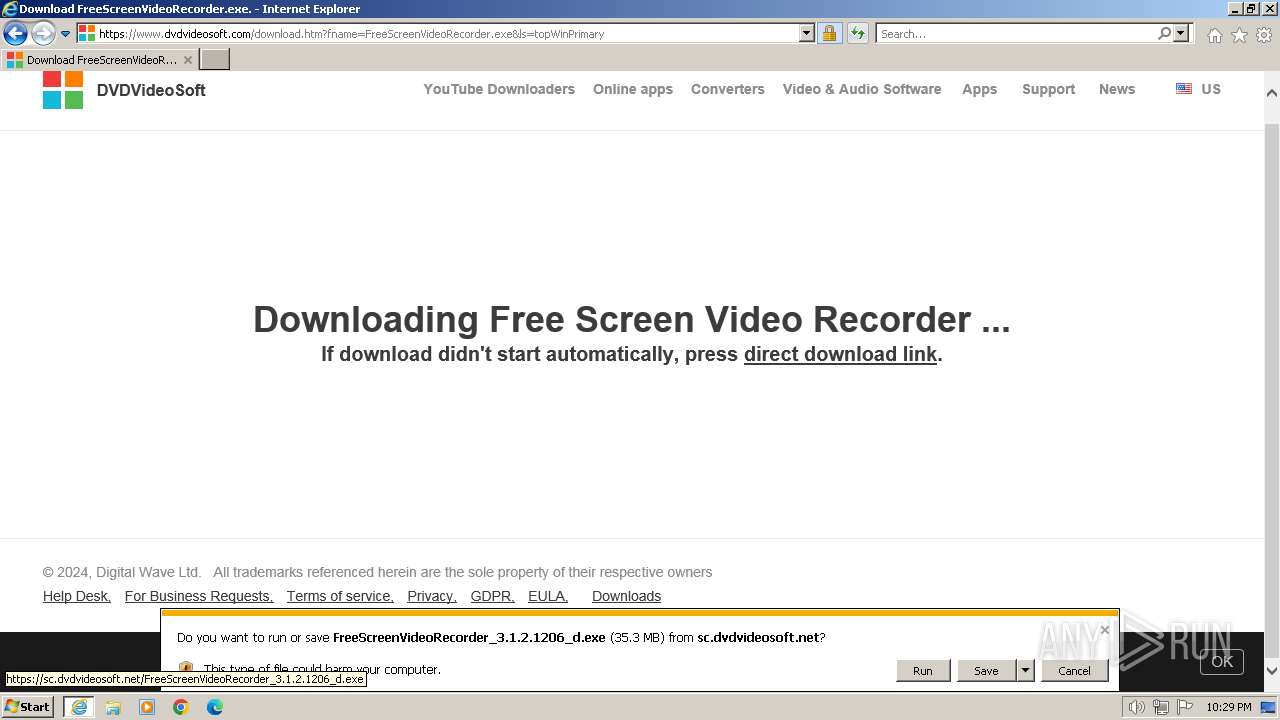Click the Refresh page icon
The image size is (1280, 720).
click(x=858, y=33)
